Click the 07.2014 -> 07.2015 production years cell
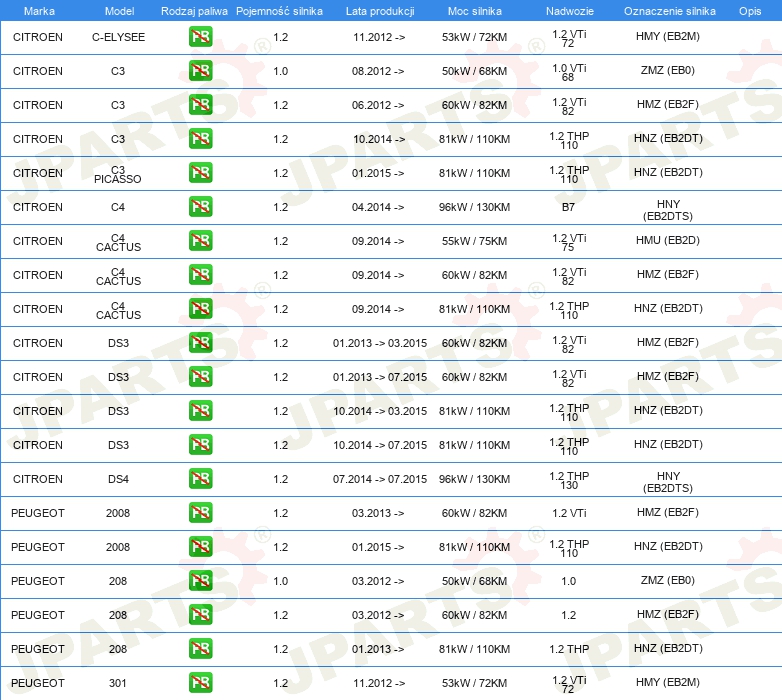This screenshot has height=700, width=782. point(380,479)
